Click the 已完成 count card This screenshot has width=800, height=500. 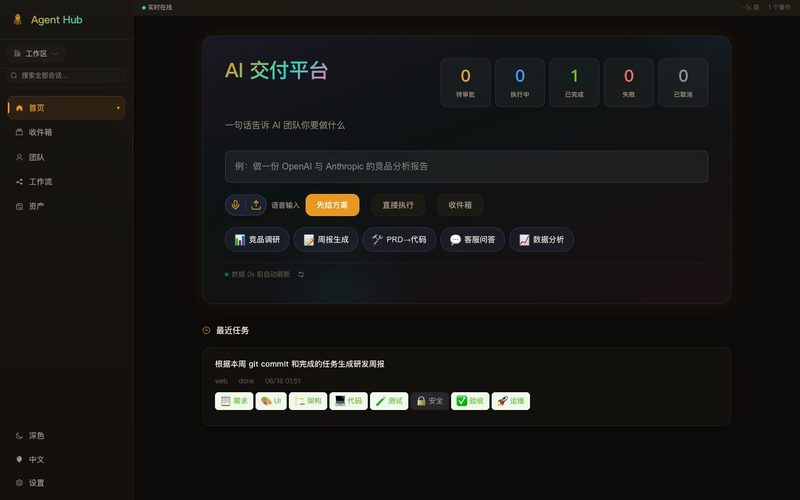(574, 83)
